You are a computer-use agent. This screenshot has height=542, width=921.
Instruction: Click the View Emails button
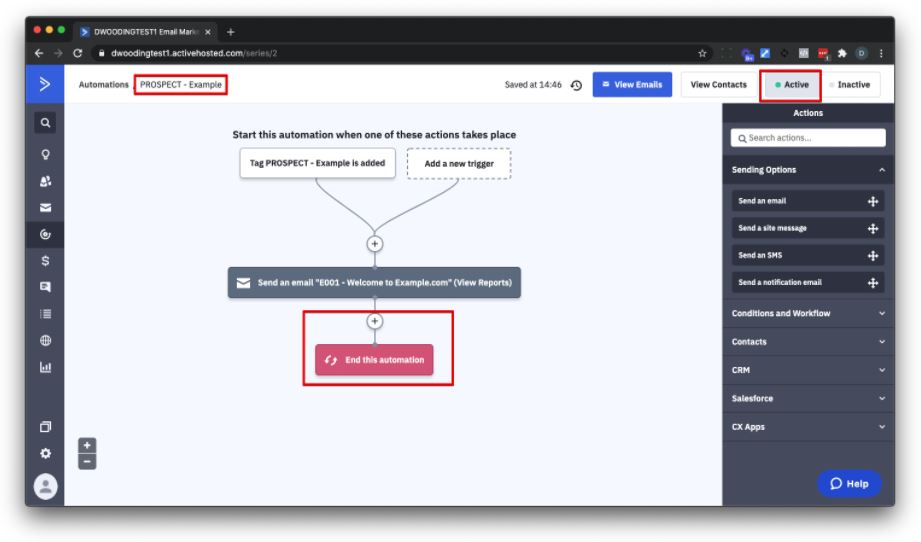(x=632, y=85)
